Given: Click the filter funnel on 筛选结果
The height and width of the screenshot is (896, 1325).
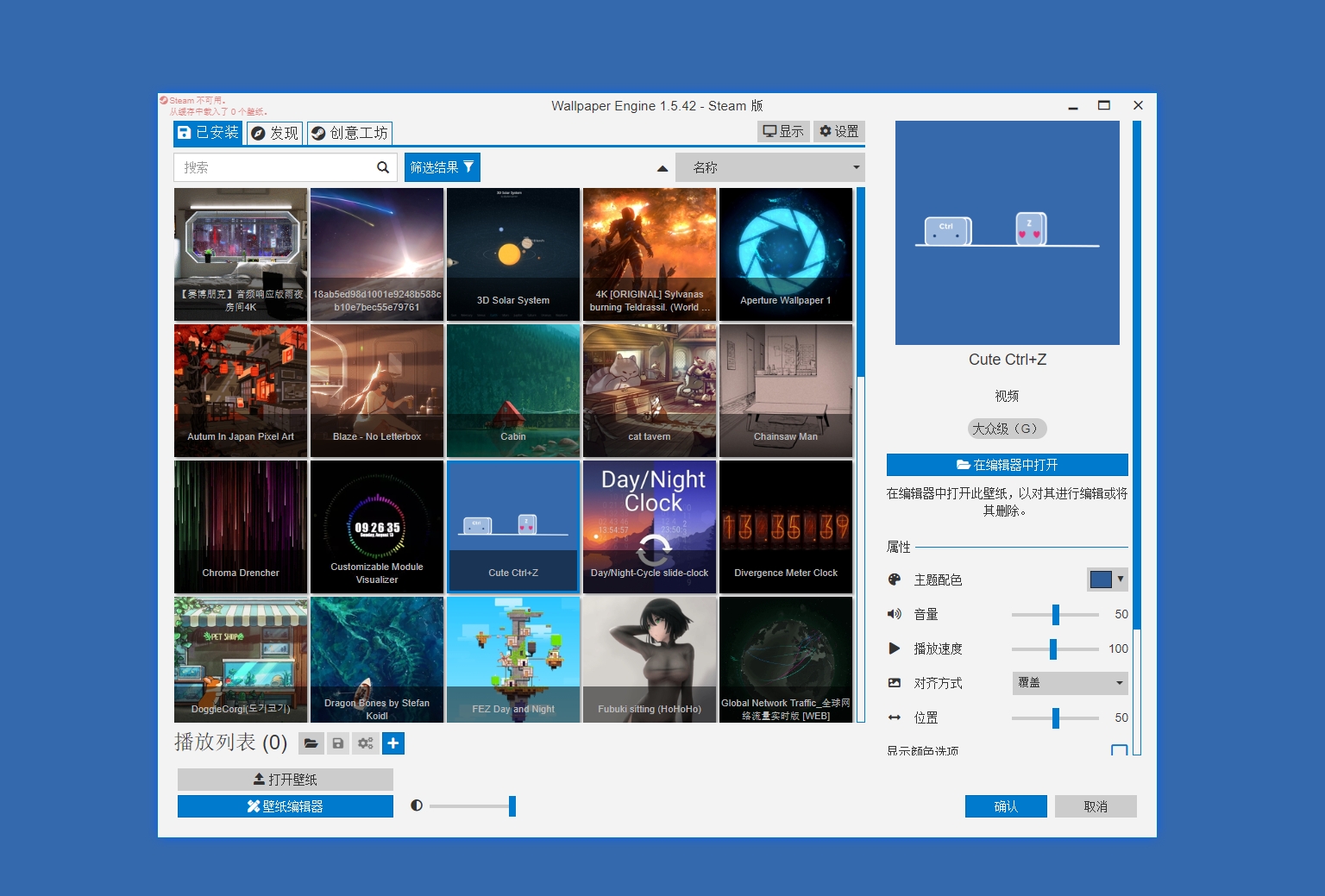Looking at the screenshot, I should tap(468, 166).
